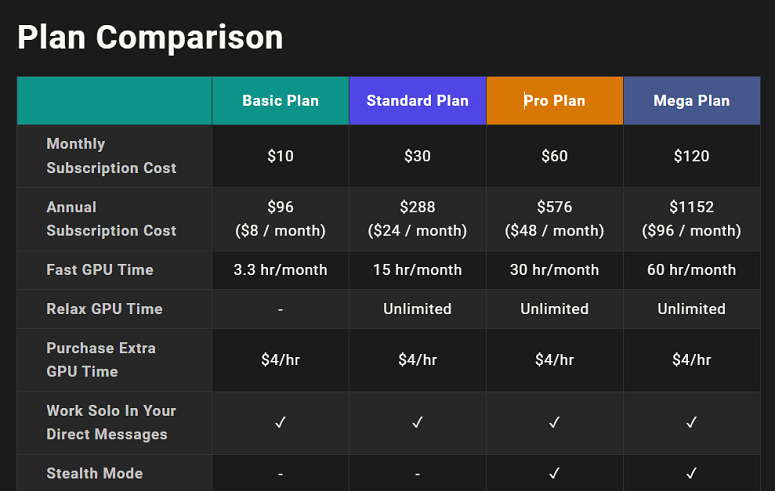Click the Fast GPU Time row label
This screenshot has width=775, height=491.
100,270
